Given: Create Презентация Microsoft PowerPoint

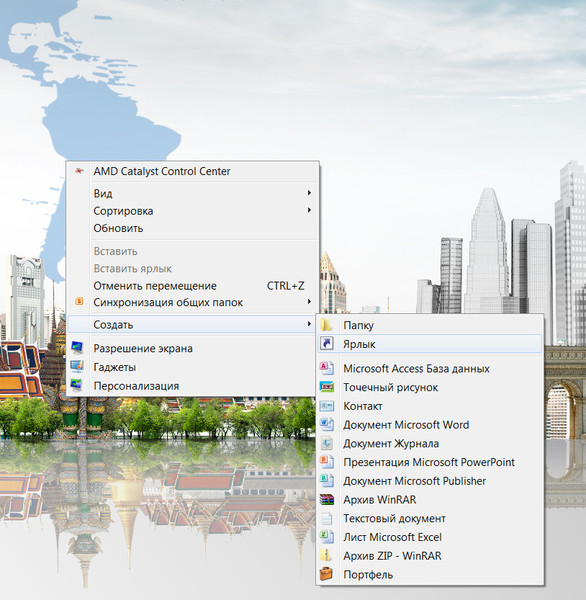Looking at the screenshot, I should (x=430, y=462).
